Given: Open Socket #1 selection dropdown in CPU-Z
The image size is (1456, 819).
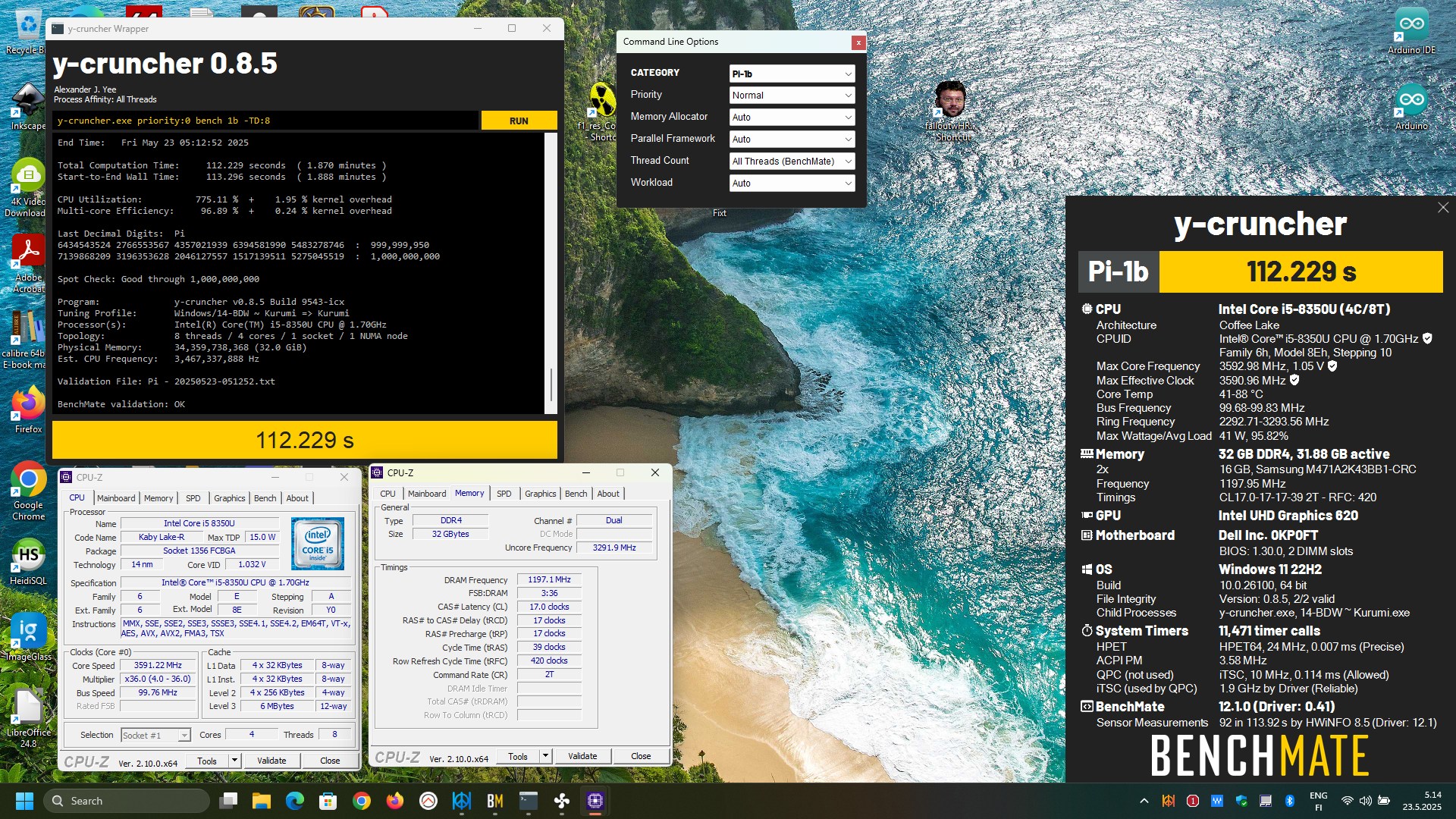Looking at the screenshot, I should pyautogui.click(x=155, y=735).
